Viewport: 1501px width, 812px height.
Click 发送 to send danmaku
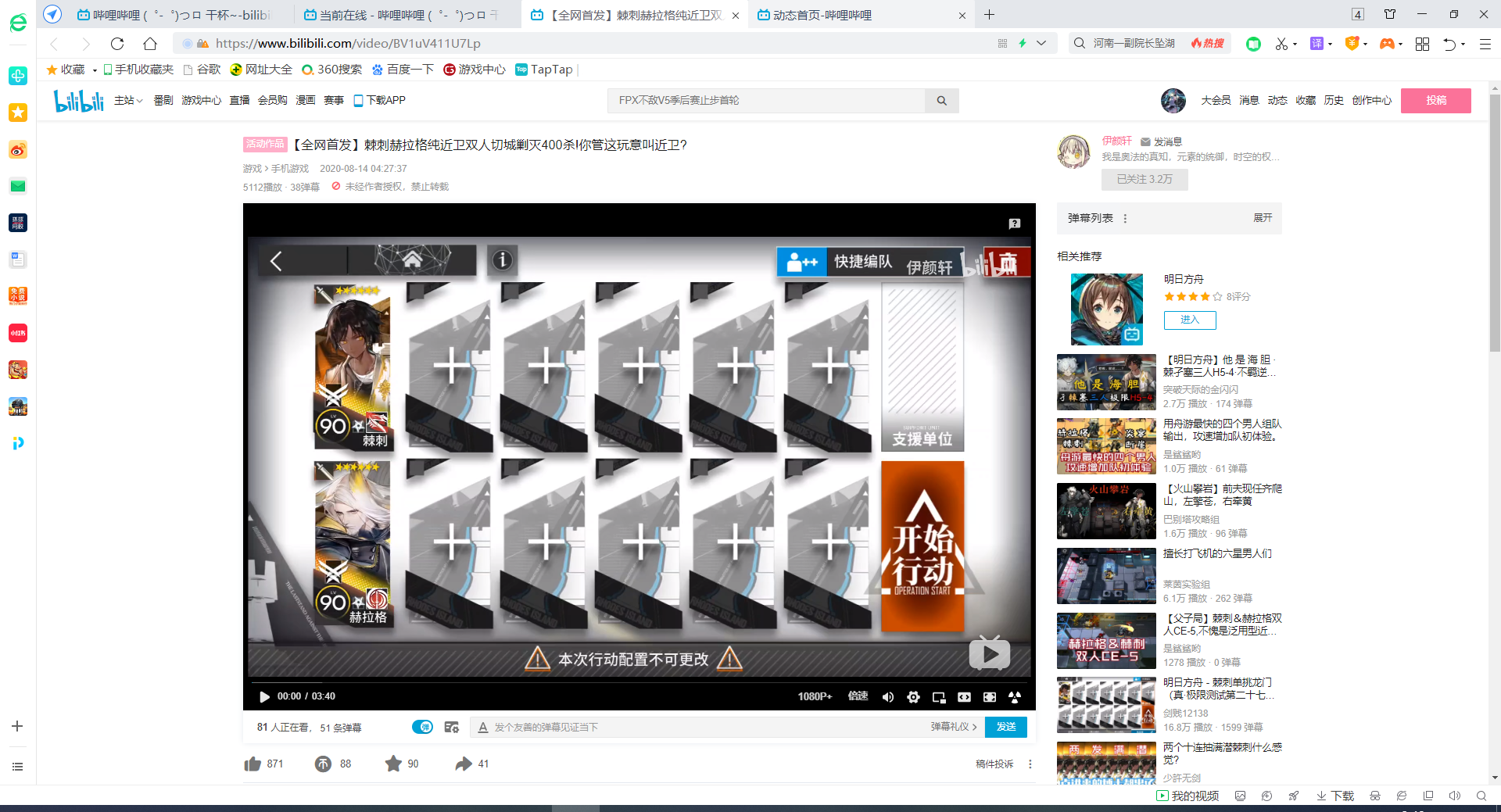tap(1006, 727)
